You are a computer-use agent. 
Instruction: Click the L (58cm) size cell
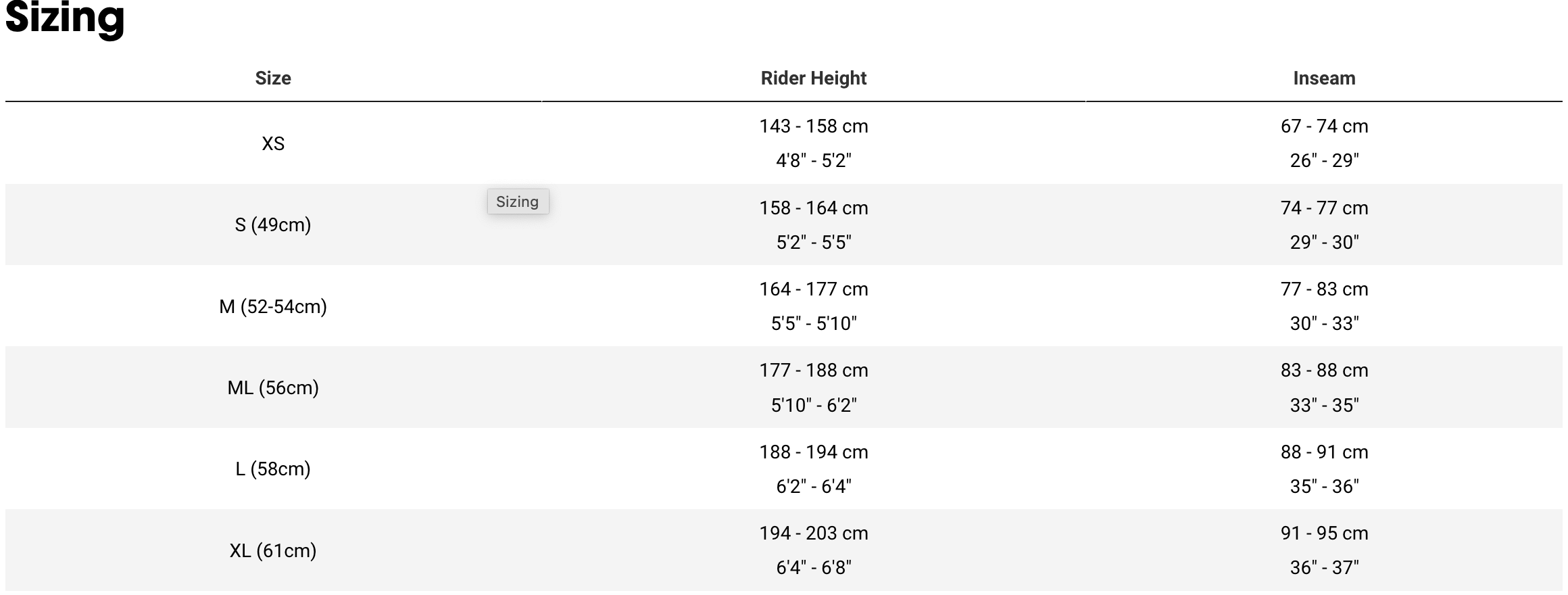click(273, 469)
